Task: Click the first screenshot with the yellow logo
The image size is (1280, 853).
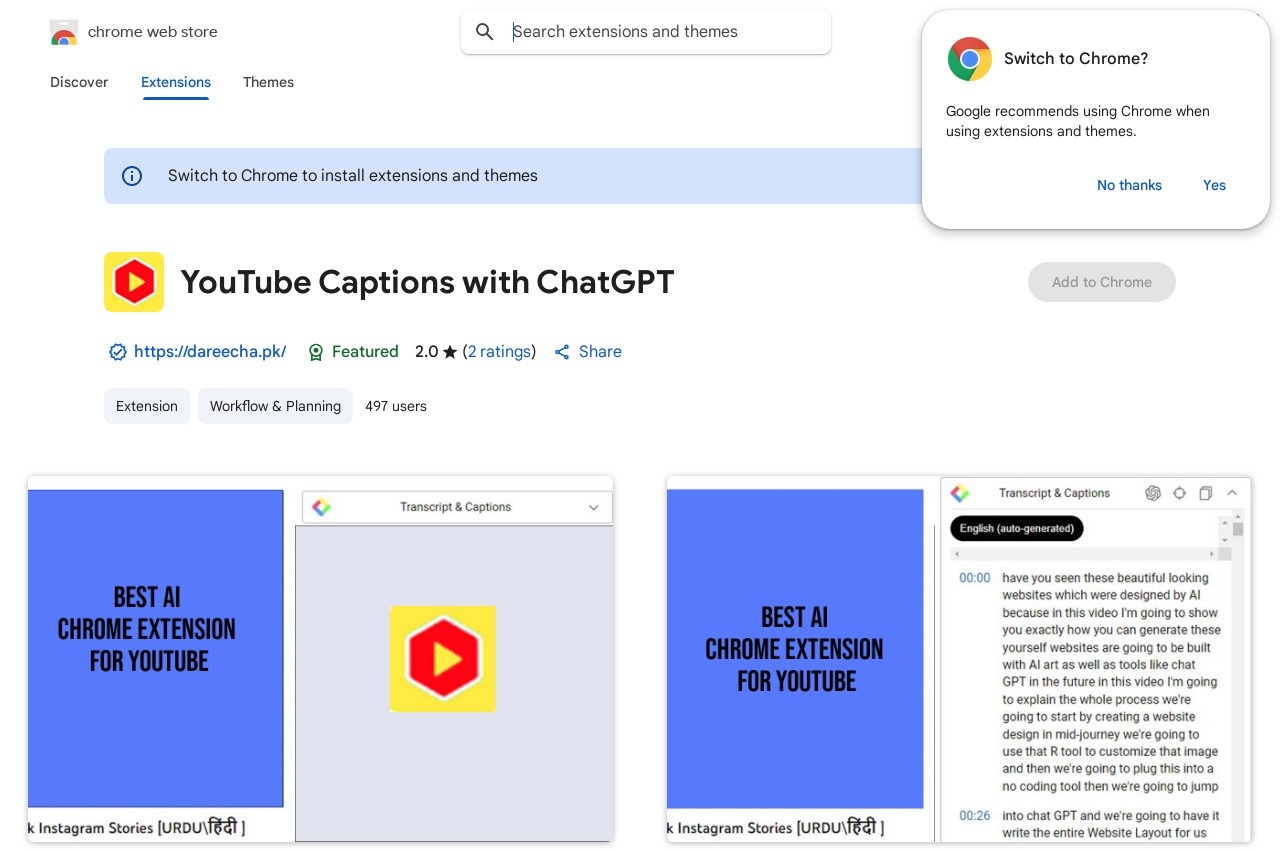Action: click(x=320, y=659)
